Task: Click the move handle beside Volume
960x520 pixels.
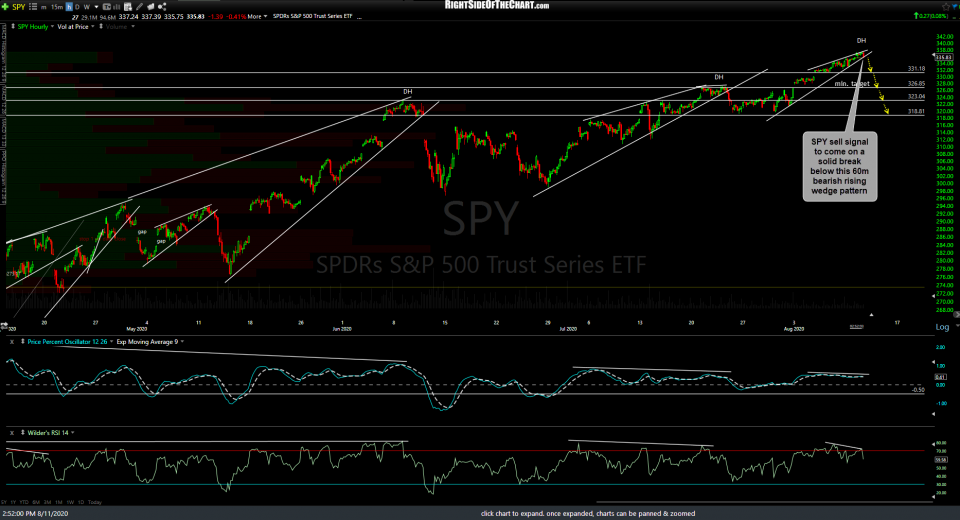Action: (101, 26)
